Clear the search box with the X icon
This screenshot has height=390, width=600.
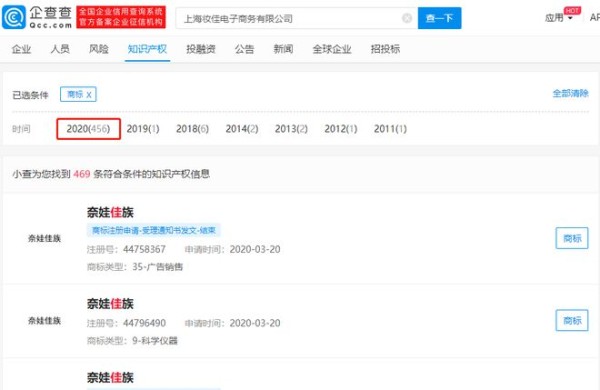click(407, 18)
